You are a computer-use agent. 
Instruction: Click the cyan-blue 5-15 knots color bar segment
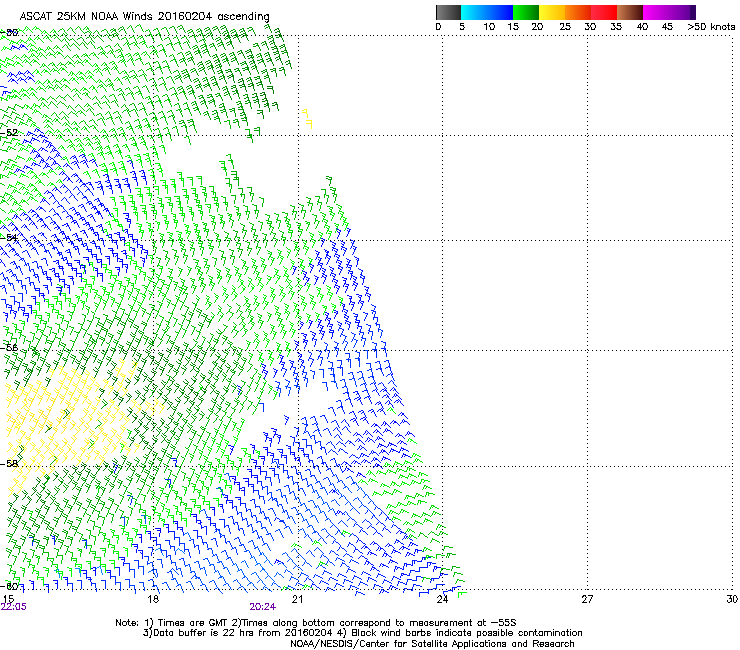tap(487, 12)
